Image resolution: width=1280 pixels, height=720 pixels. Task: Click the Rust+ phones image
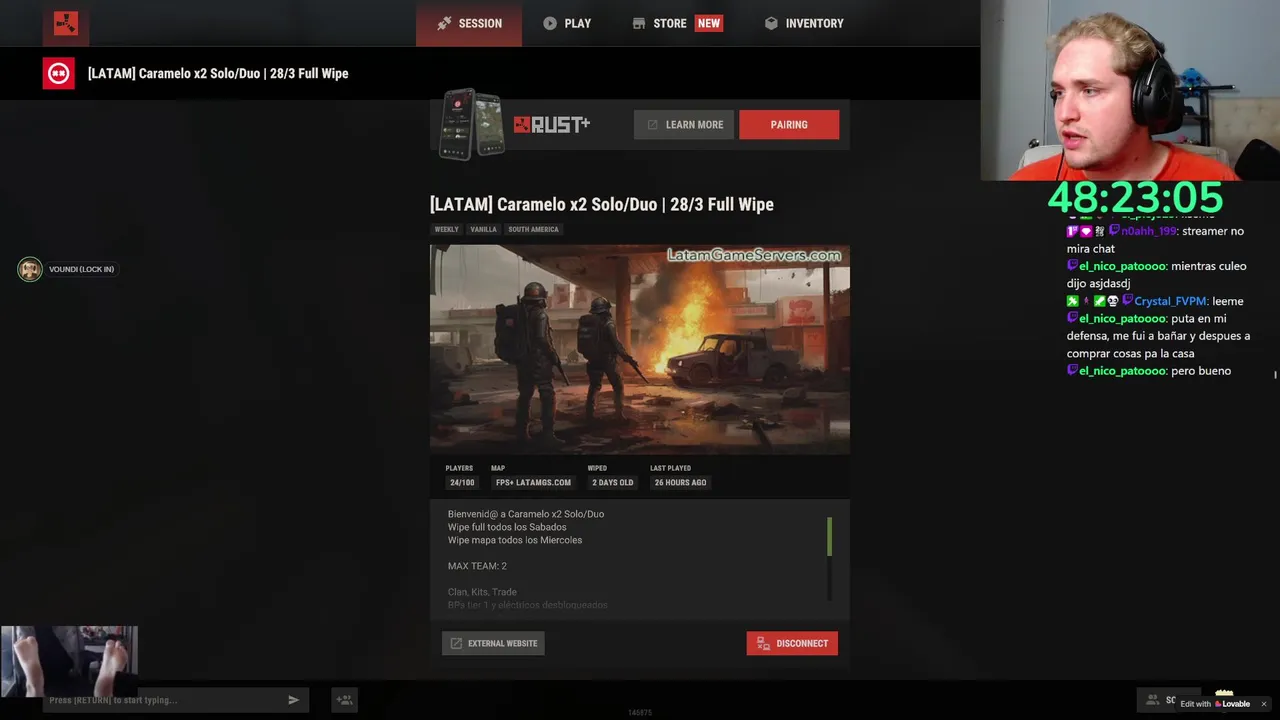472,123
